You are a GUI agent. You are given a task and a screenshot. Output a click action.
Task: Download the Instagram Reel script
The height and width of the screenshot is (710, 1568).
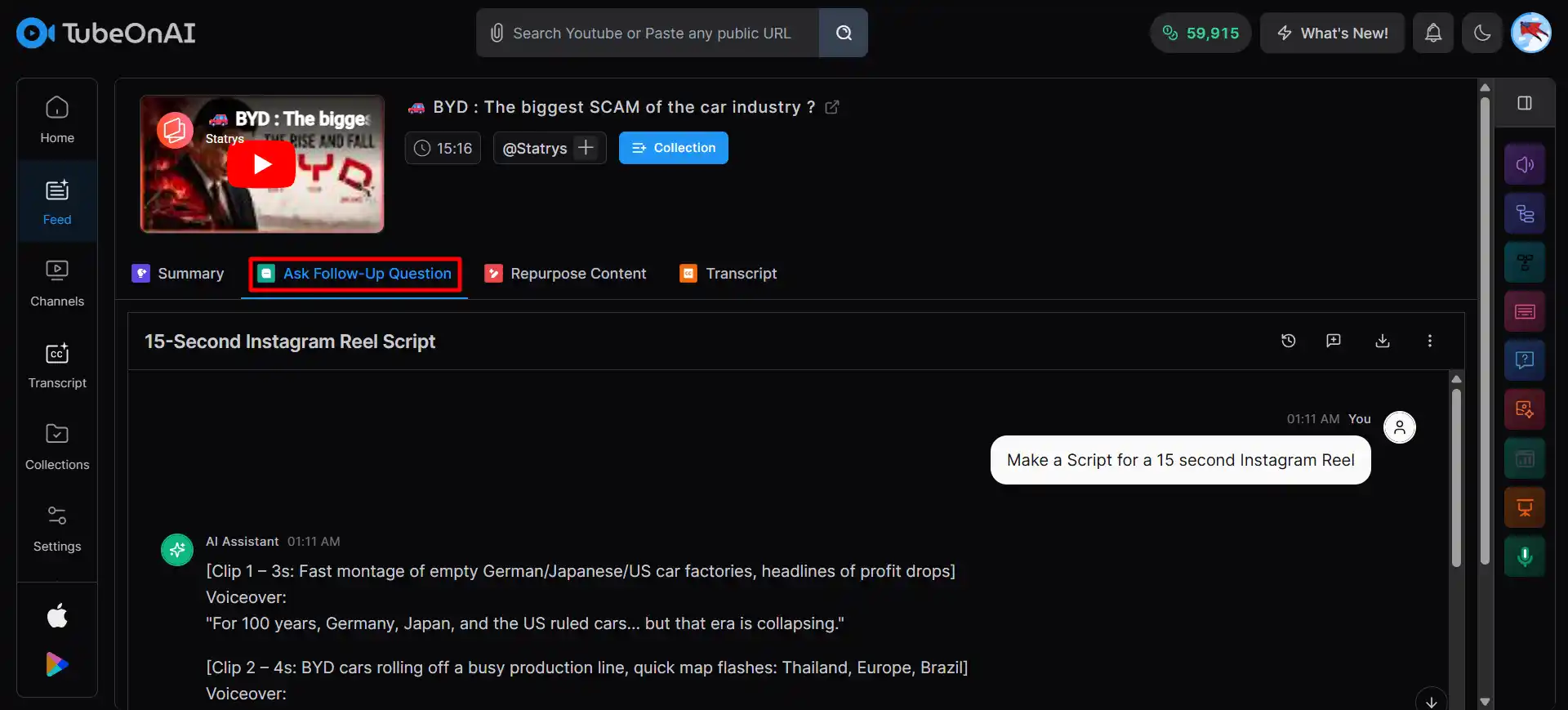(1382, 341)
